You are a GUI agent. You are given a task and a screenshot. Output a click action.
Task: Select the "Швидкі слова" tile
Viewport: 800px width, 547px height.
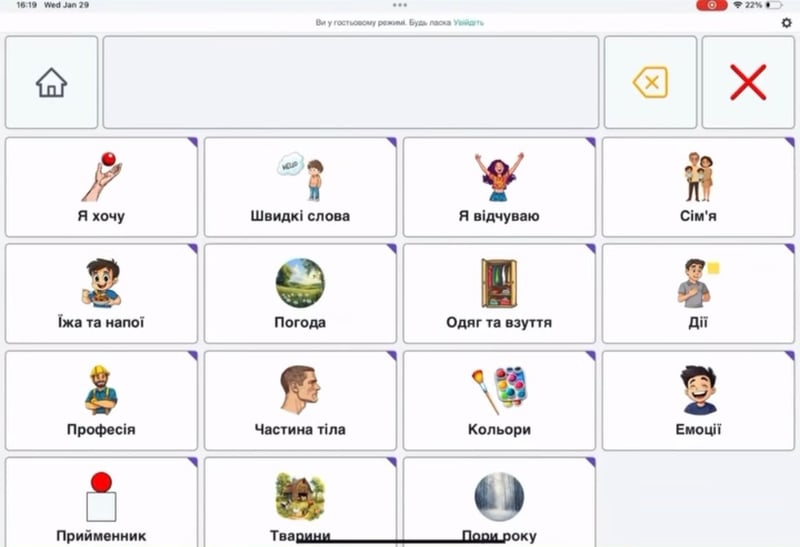(x=300, y=187)
